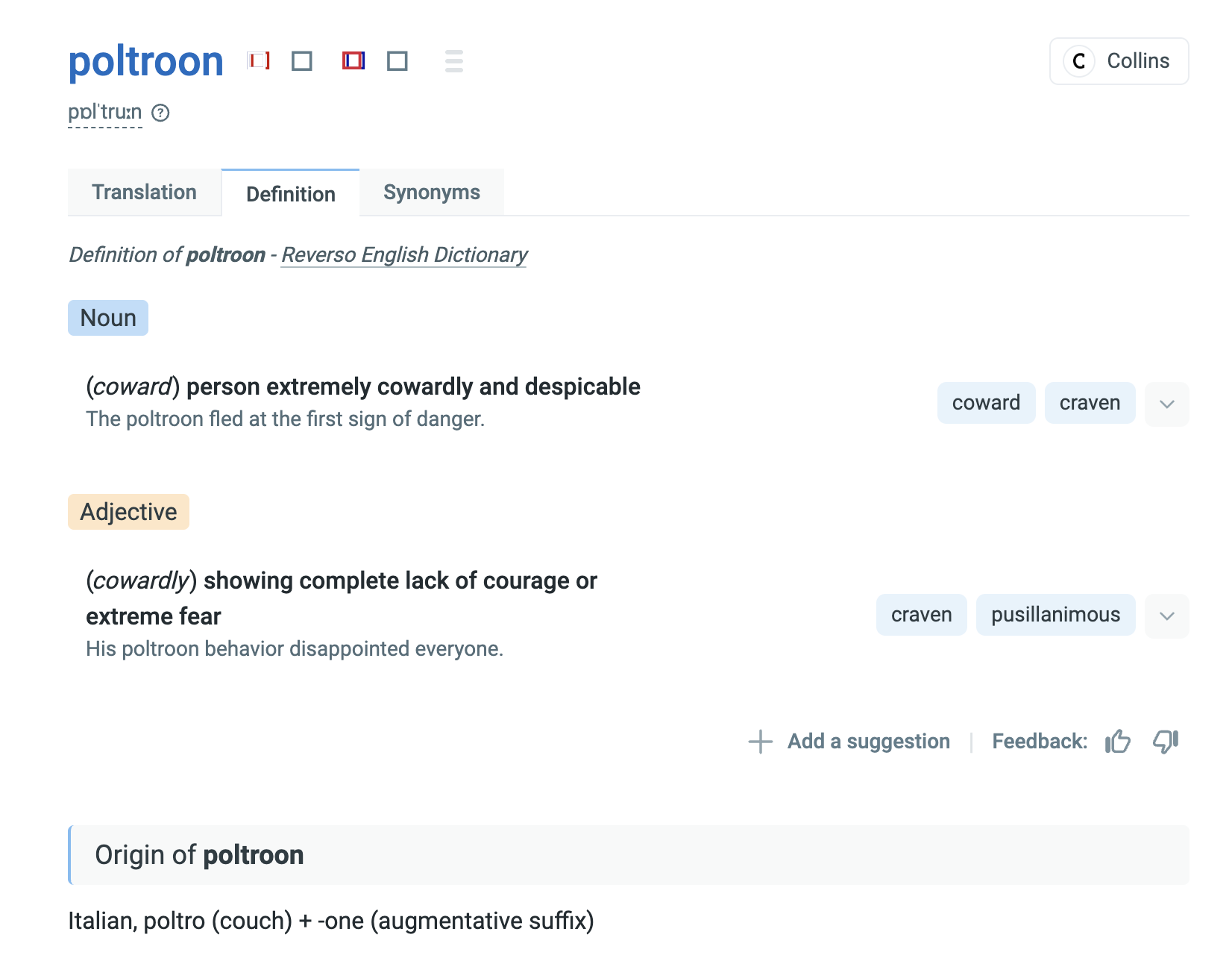
Task: Switch to the Translation tab
Action: pos(144,192)
